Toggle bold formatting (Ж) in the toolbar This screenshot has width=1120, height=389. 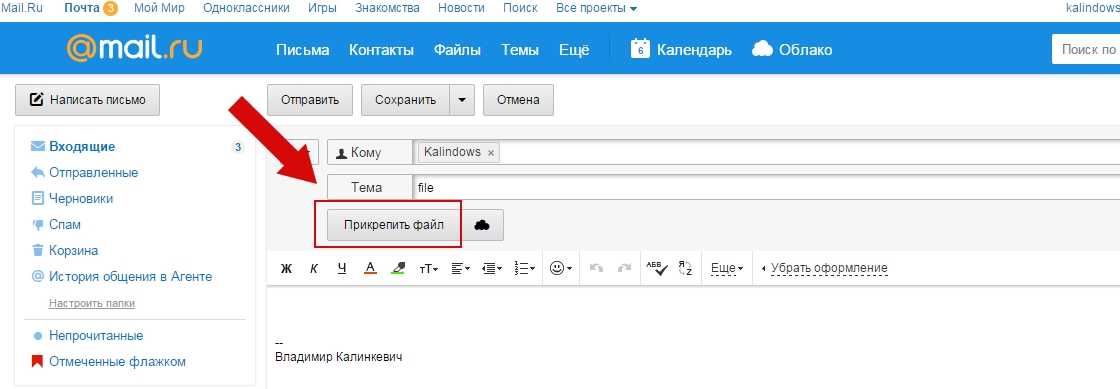coord(286,268)
